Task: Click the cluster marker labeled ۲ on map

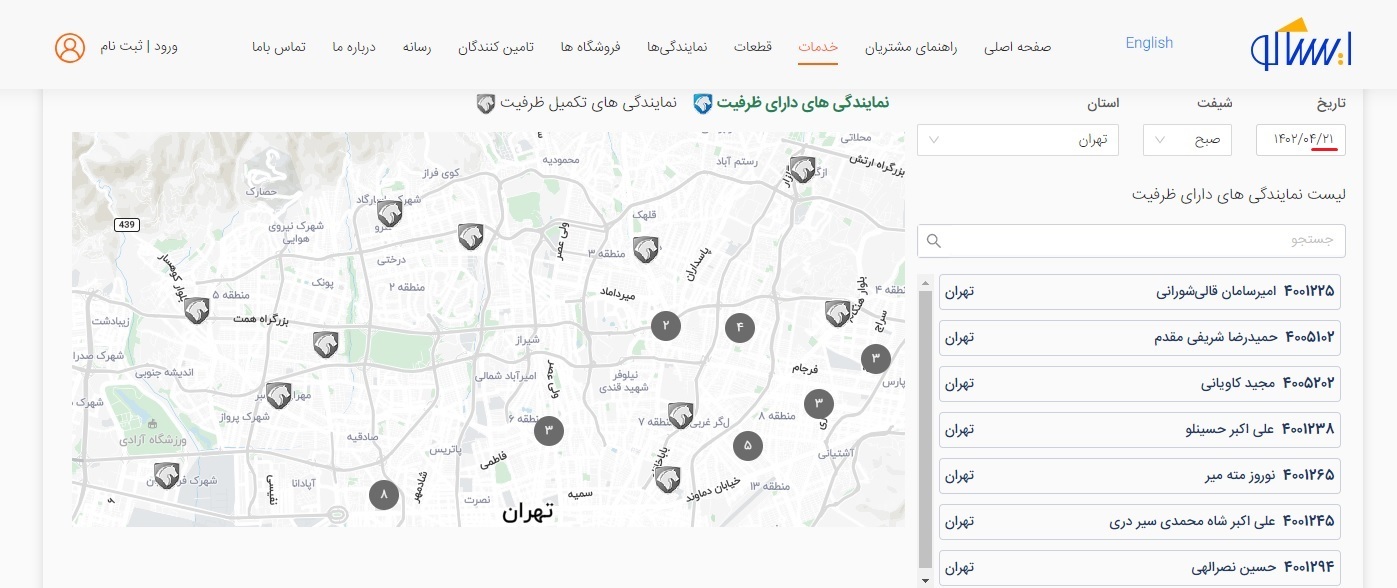Action: point(666,326)
